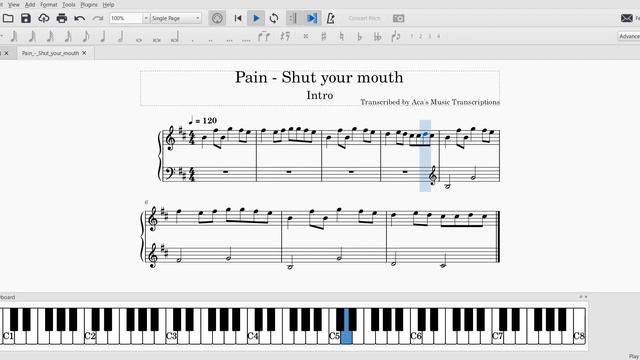640x360 pixels.
Task: Open the Plugins menu
Action: [89, 4]
